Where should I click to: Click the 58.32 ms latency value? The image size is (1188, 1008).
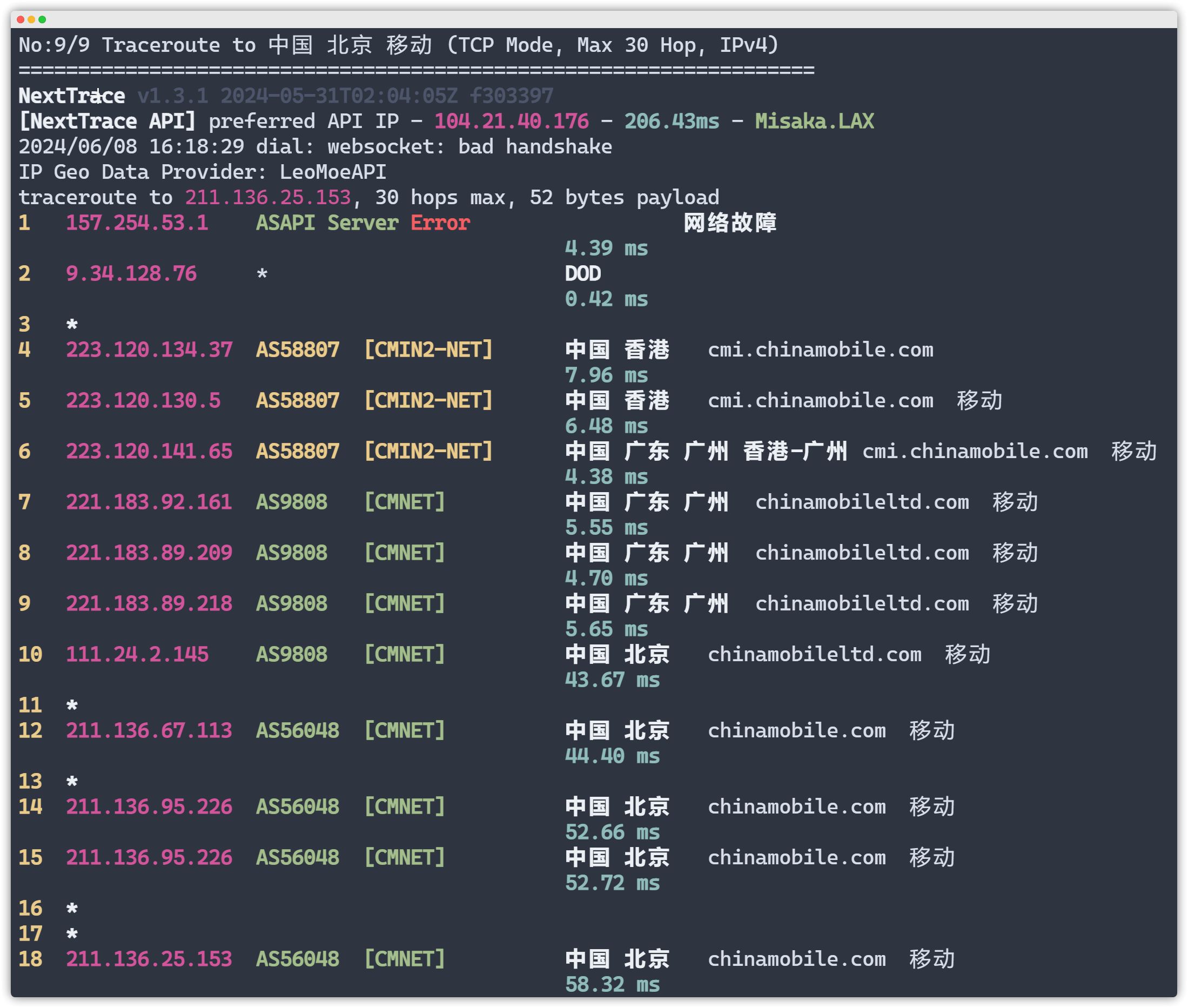pyautogui.click(x=612, y=985)
